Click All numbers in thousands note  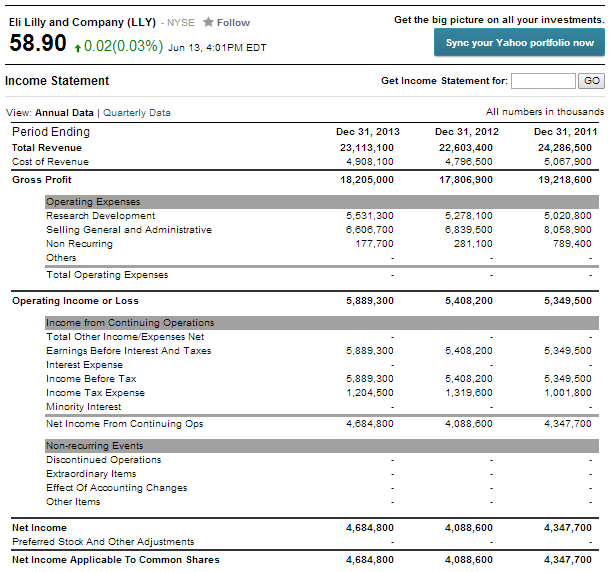[545, 112]
